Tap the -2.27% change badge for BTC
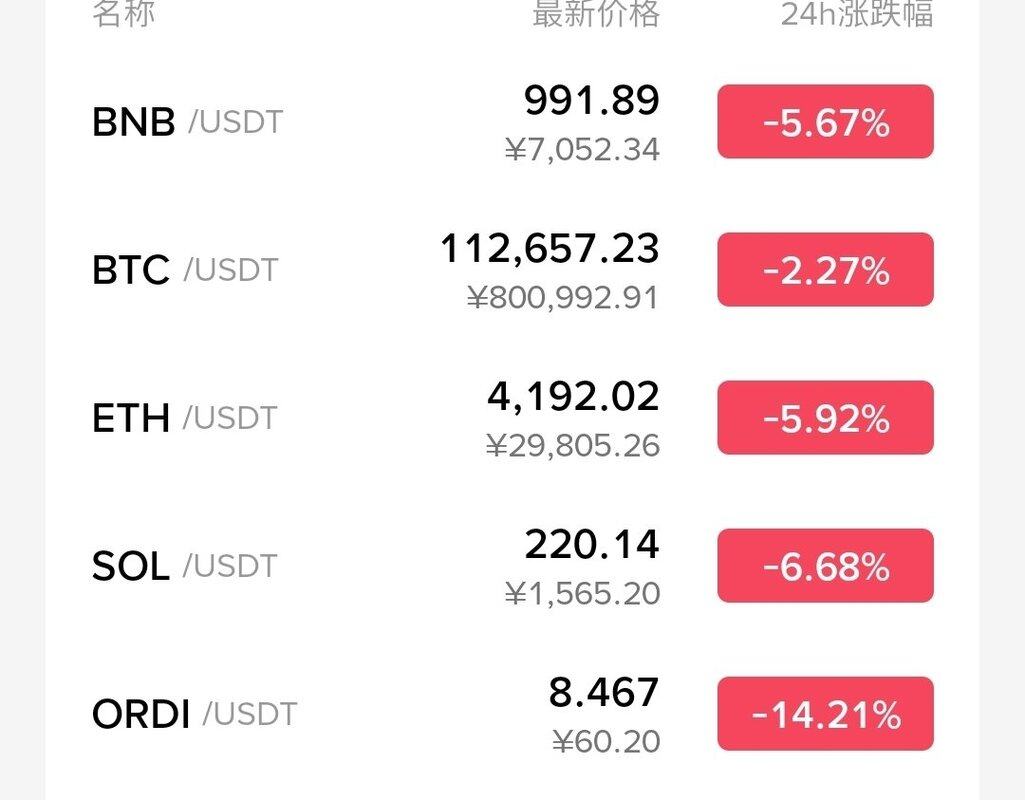This screenshot has width=1025, height=800. click(x=825, y=269)
